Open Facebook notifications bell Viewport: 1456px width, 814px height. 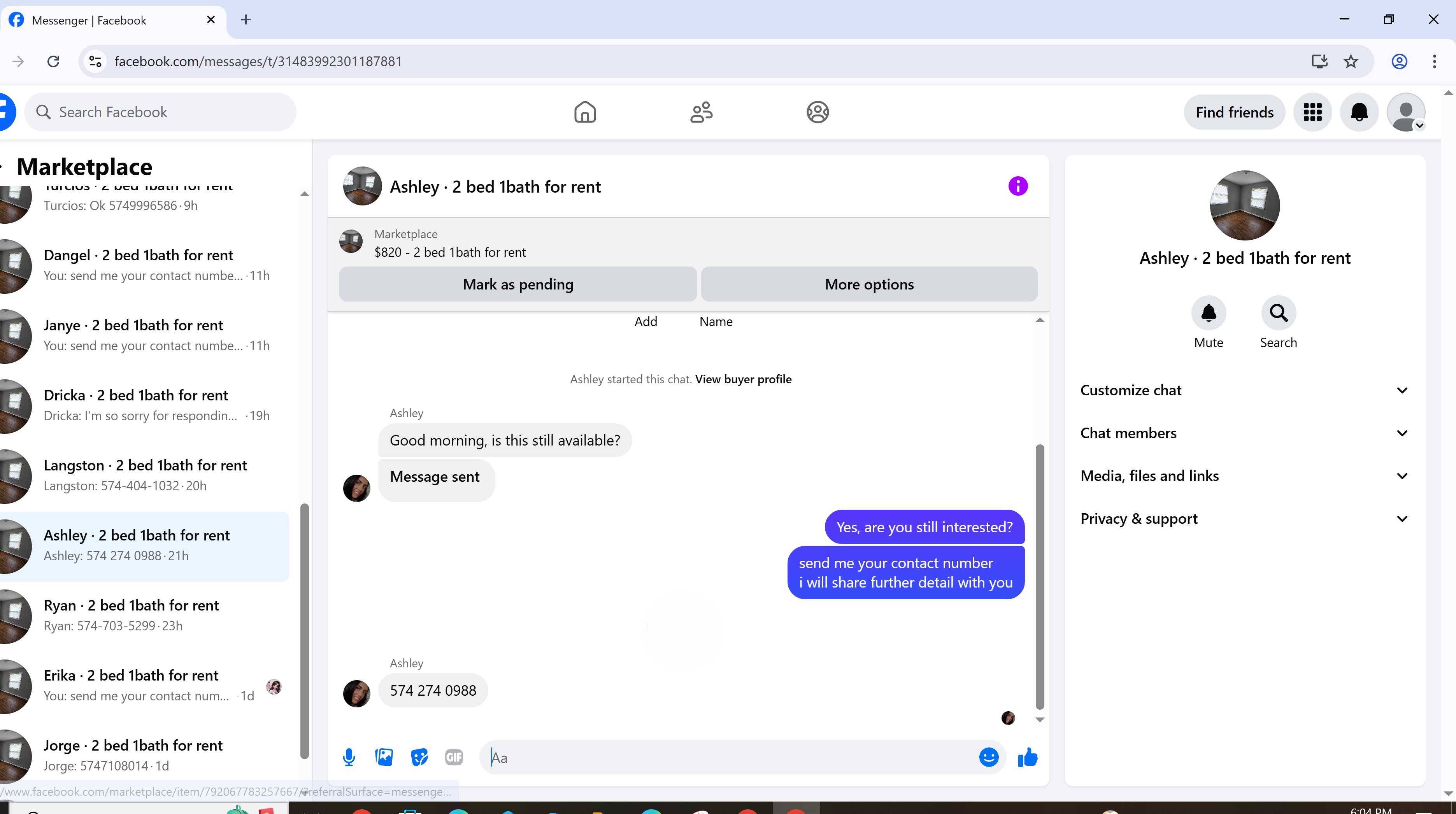(1359, 112)
